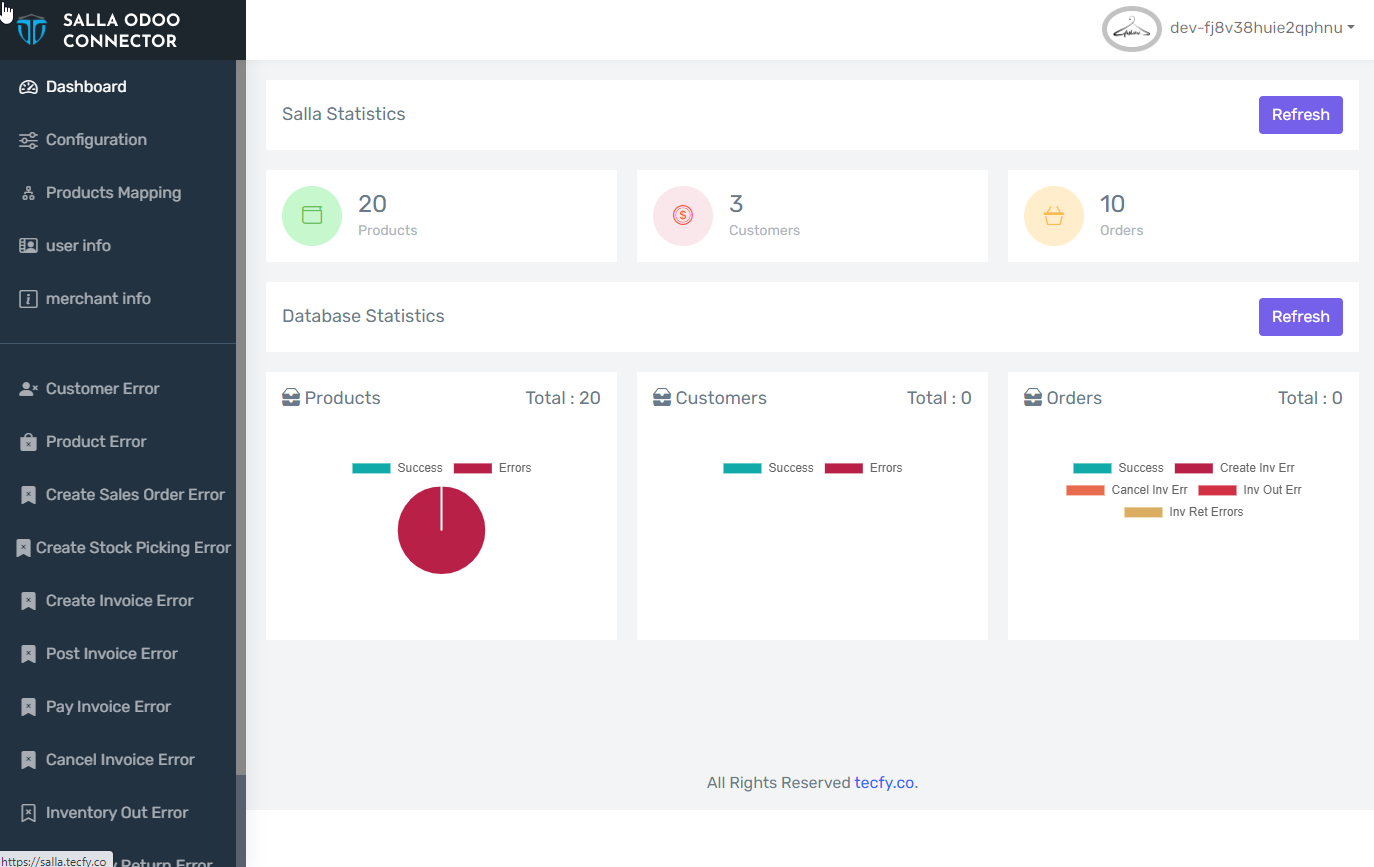Click the Products box icon in Database Statistics
Screen dimensions: 1374x867
[291, 398]
